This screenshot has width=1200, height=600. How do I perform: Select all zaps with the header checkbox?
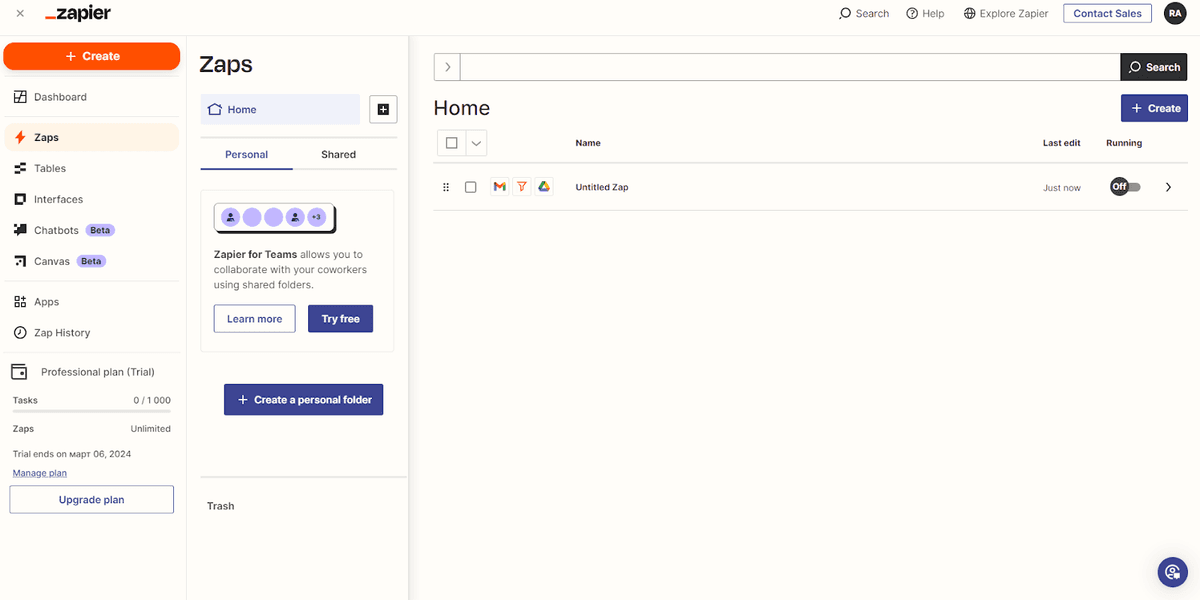(451, 142)
